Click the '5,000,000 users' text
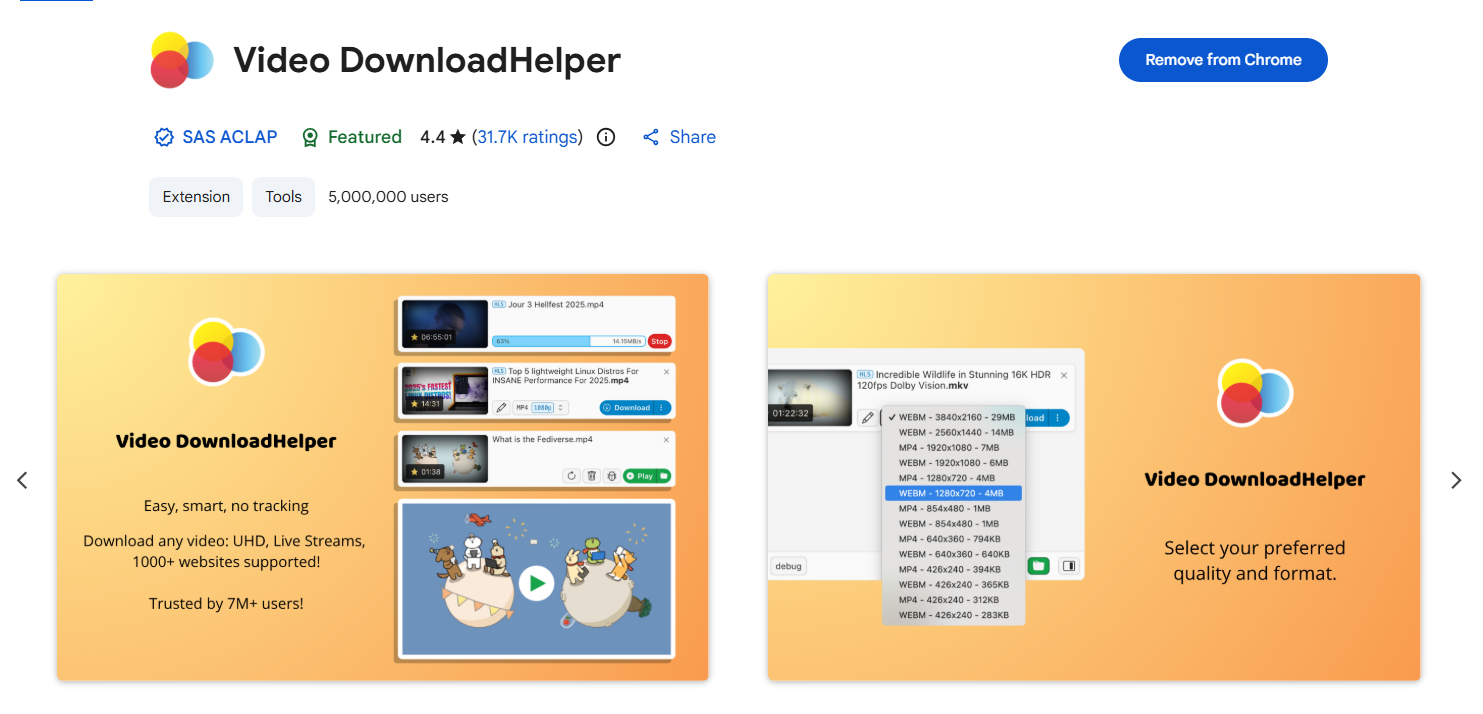Image resolution: width=1483 pixels, height=714 pixels. [x=388, y=197]
